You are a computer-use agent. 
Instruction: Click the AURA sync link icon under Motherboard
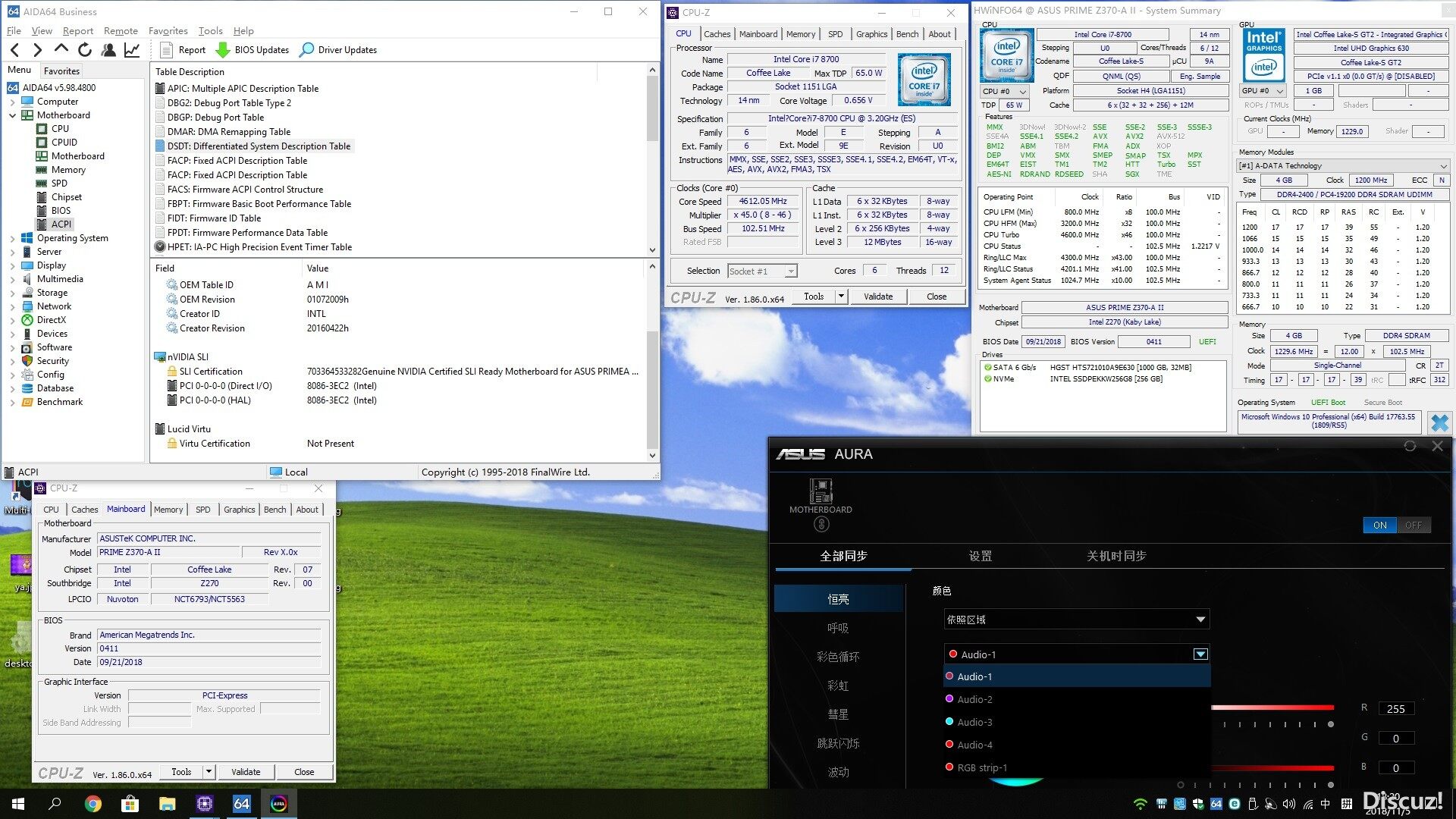tap(821, 525)
